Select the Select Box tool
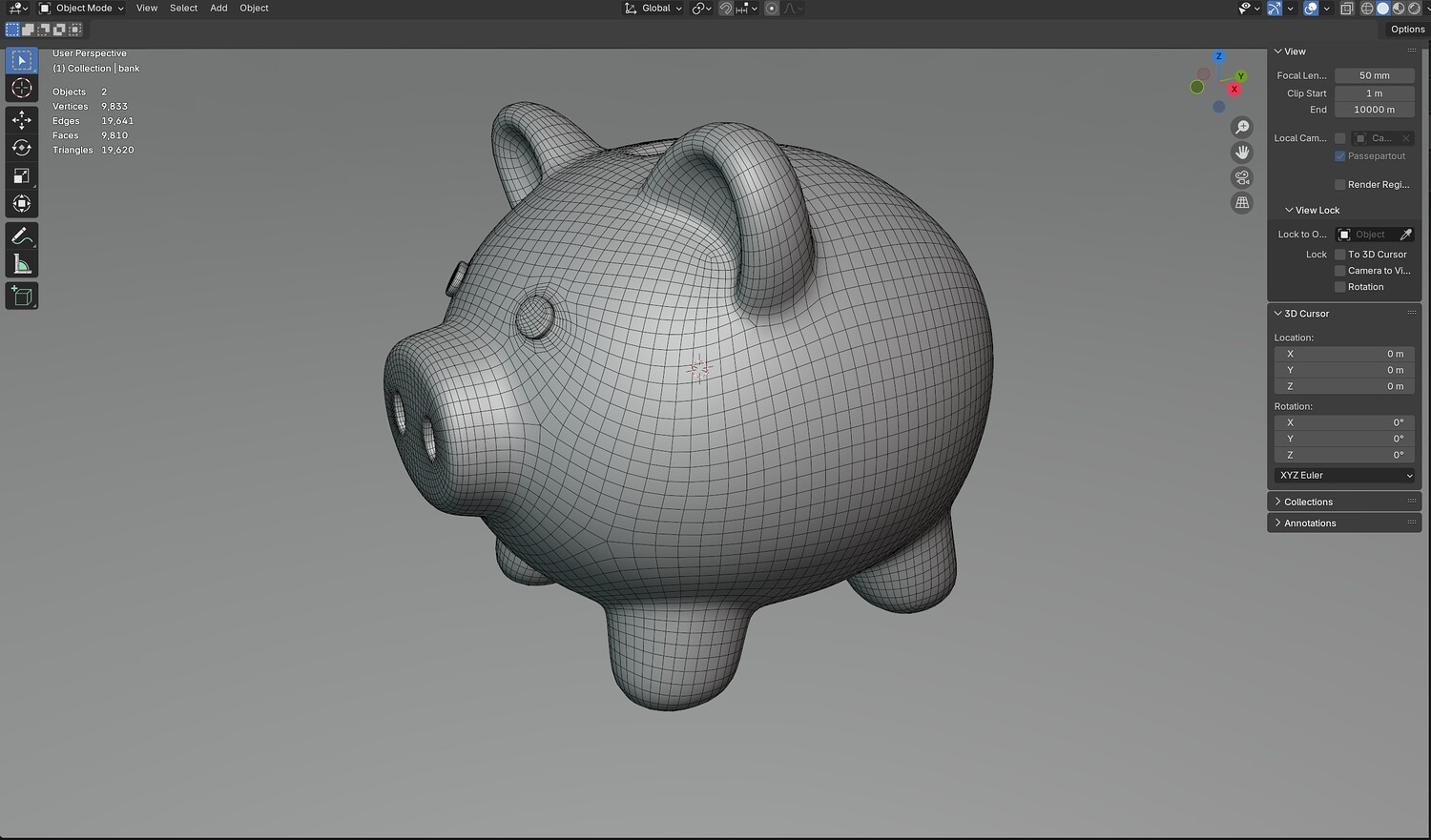The image size is (1431, 840). pyautogui.click(x=21, y=60)
